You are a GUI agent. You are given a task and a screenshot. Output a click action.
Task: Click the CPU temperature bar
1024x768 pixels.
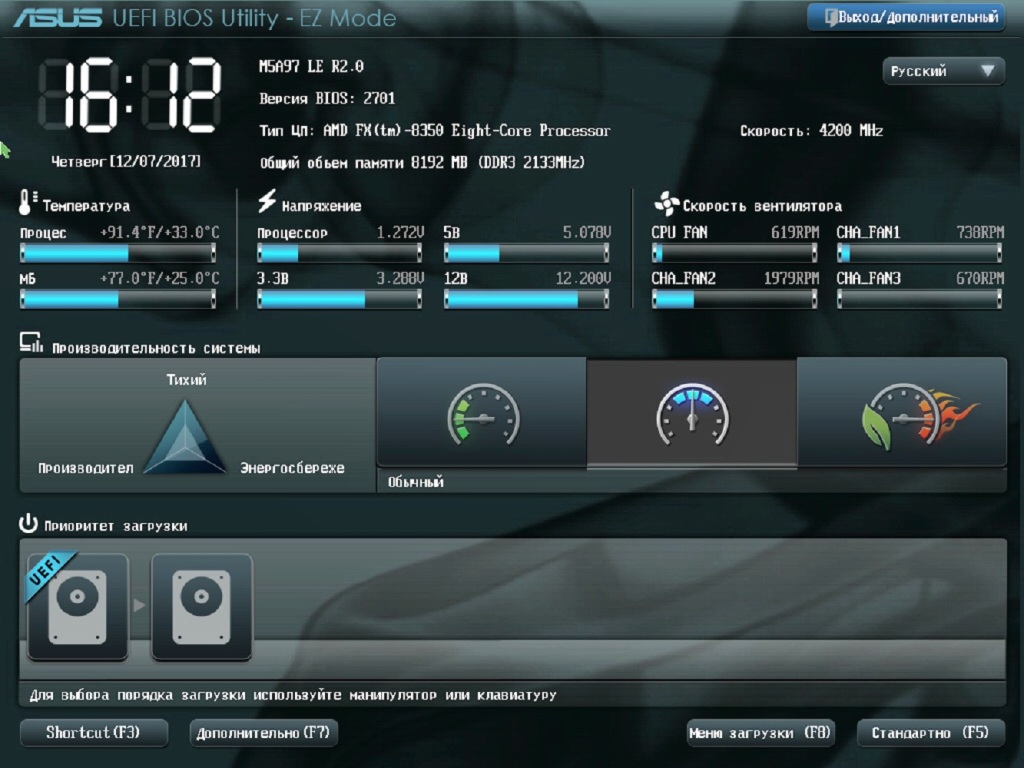click(118, 253)
